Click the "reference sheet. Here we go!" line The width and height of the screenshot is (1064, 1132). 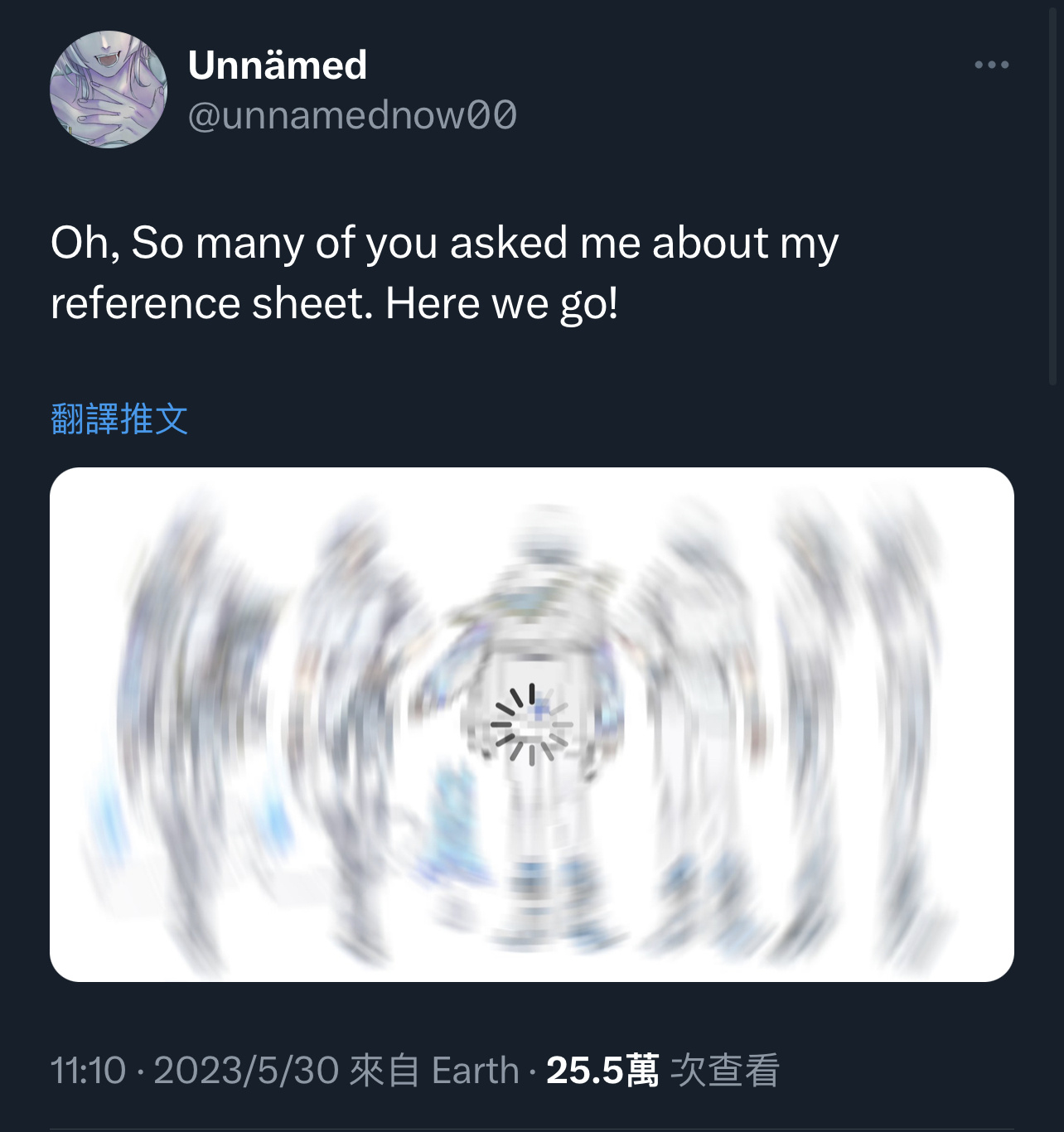point(335,304)
